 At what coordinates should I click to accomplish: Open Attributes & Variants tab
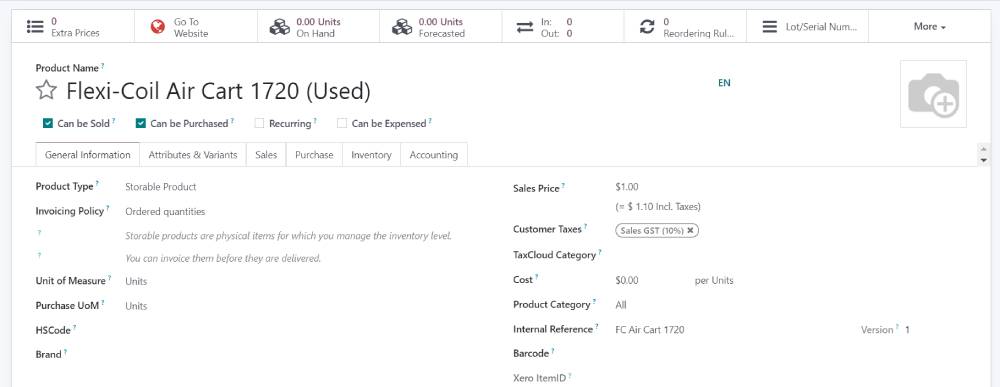click(x=193, y=155)
